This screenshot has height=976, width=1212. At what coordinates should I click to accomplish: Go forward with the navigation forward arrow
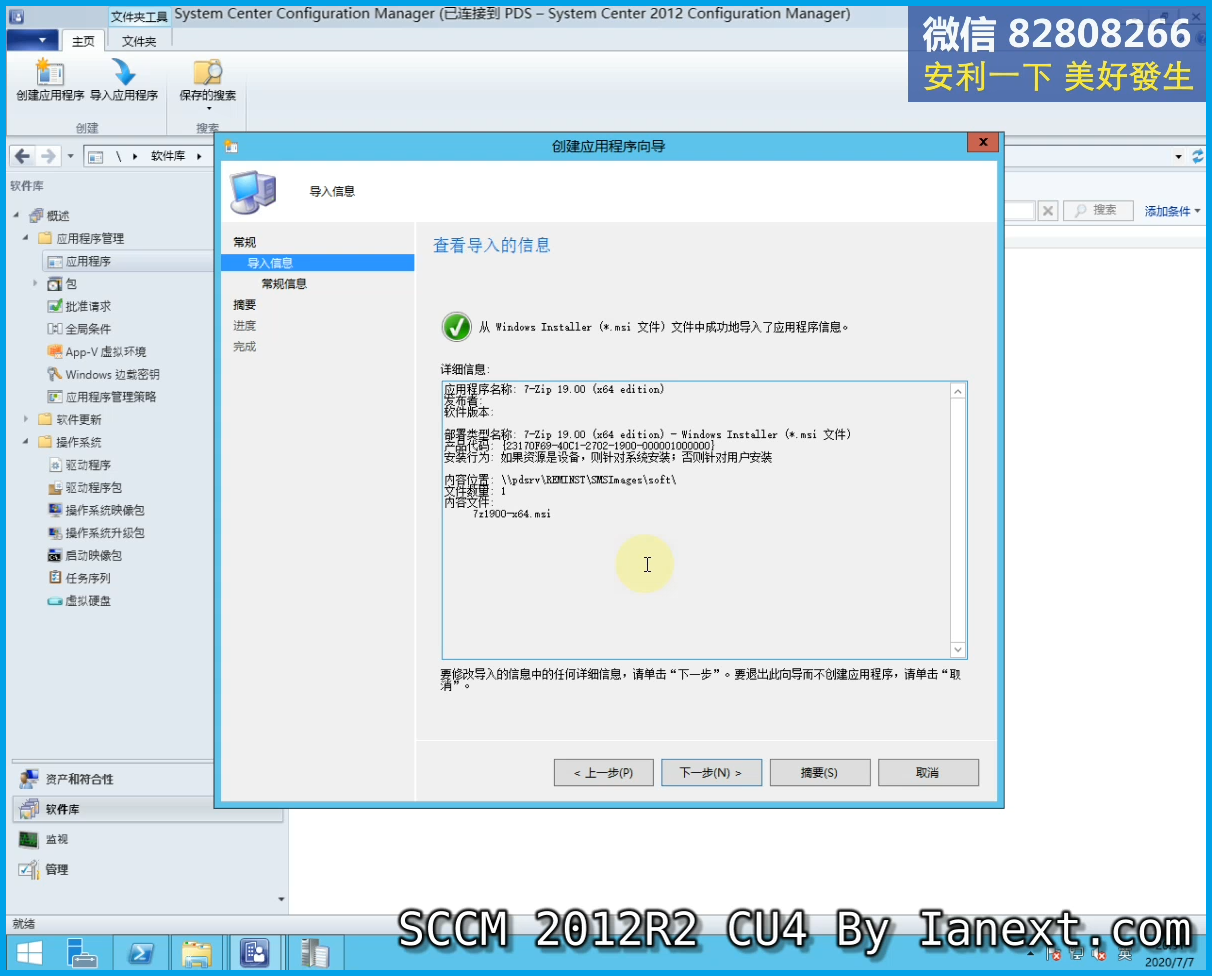coord(47,156)
